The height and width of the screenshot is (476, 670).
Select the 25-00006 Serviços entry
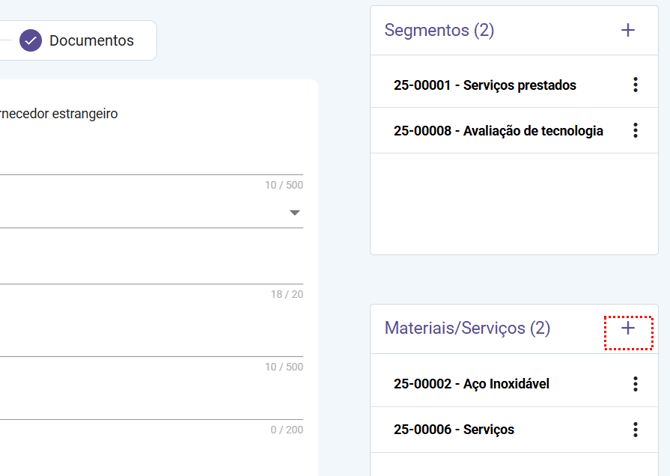click(x=454, y=430)
